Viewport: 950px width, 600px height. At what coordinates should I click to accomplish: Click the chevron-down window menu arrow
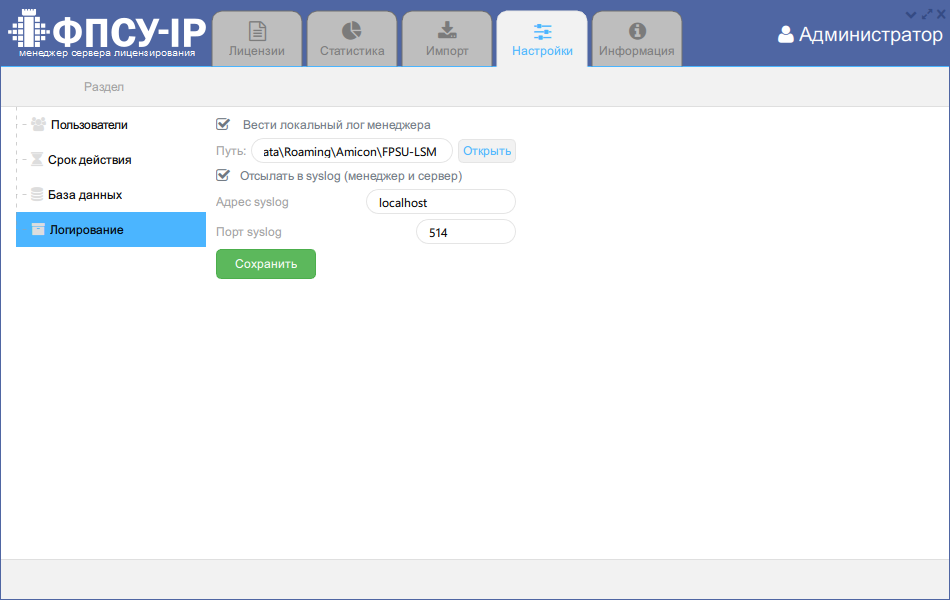(x=911, y=14)
